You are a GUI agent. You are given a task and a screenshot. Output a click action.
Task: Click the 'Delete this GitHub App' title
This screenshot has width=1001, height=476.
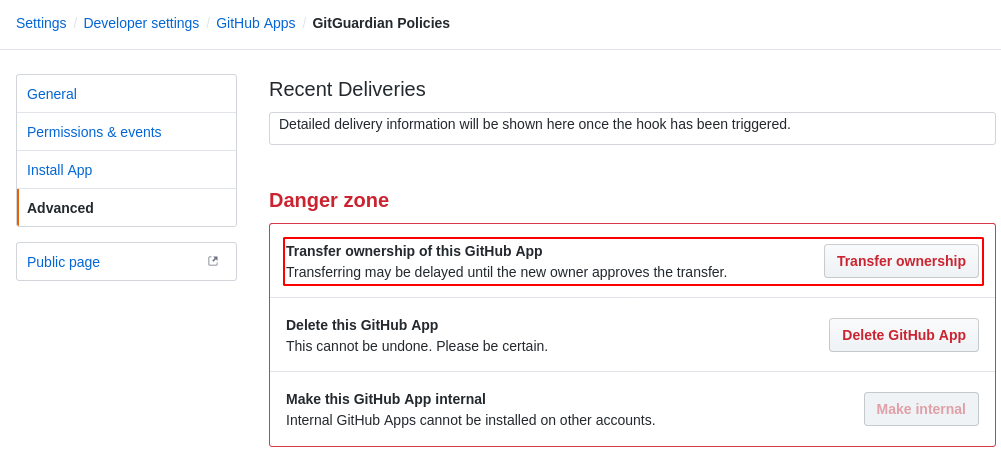coord(362,325)
